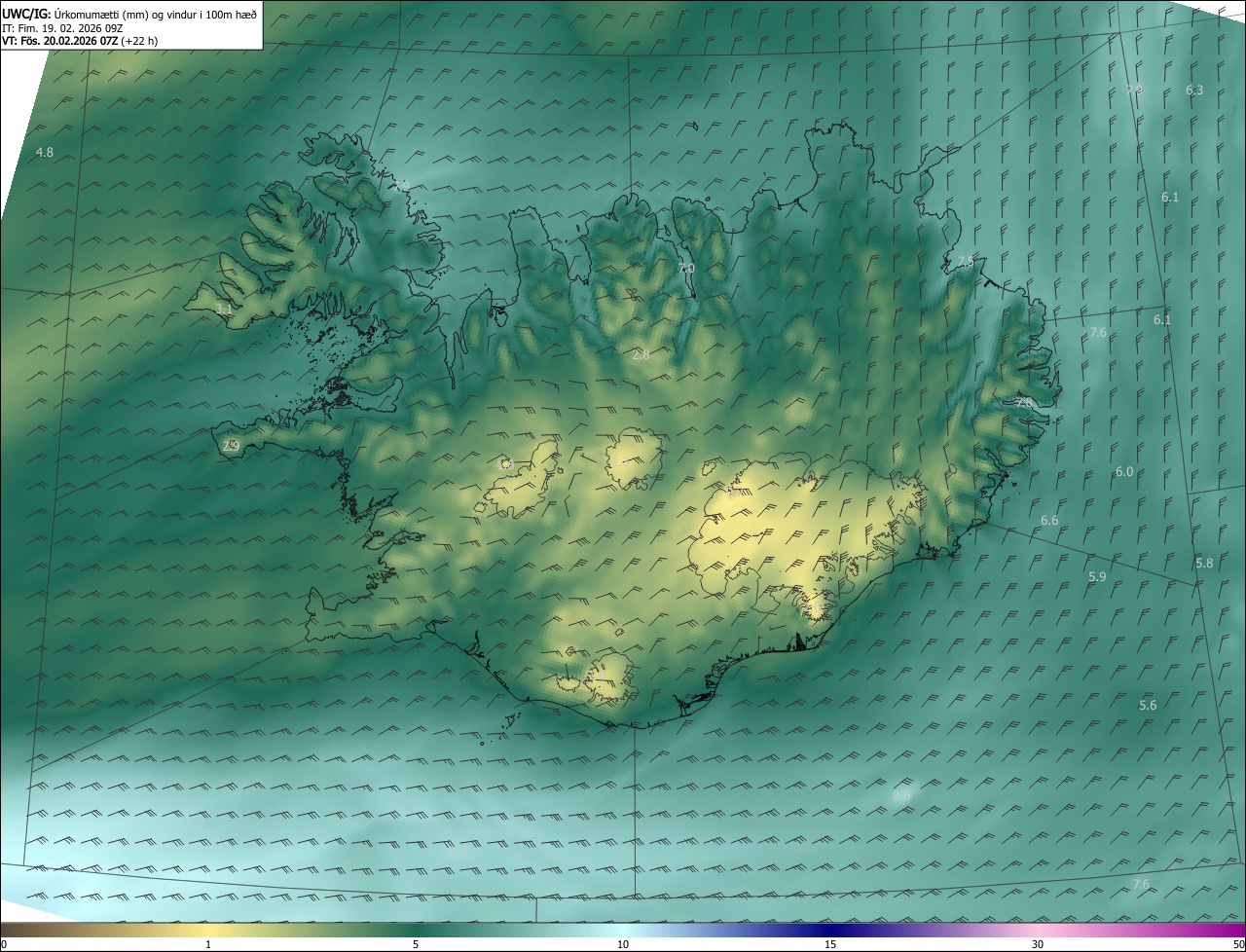Click the 15 label on the color scale
This screenshot has height=952, width=1246.
(x=830, y=944)
